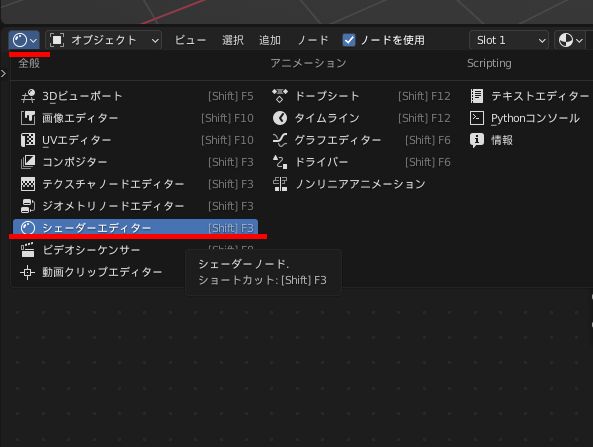Open the ビュー menu
This screenshot has height=447, width=593.
[190, 40]
